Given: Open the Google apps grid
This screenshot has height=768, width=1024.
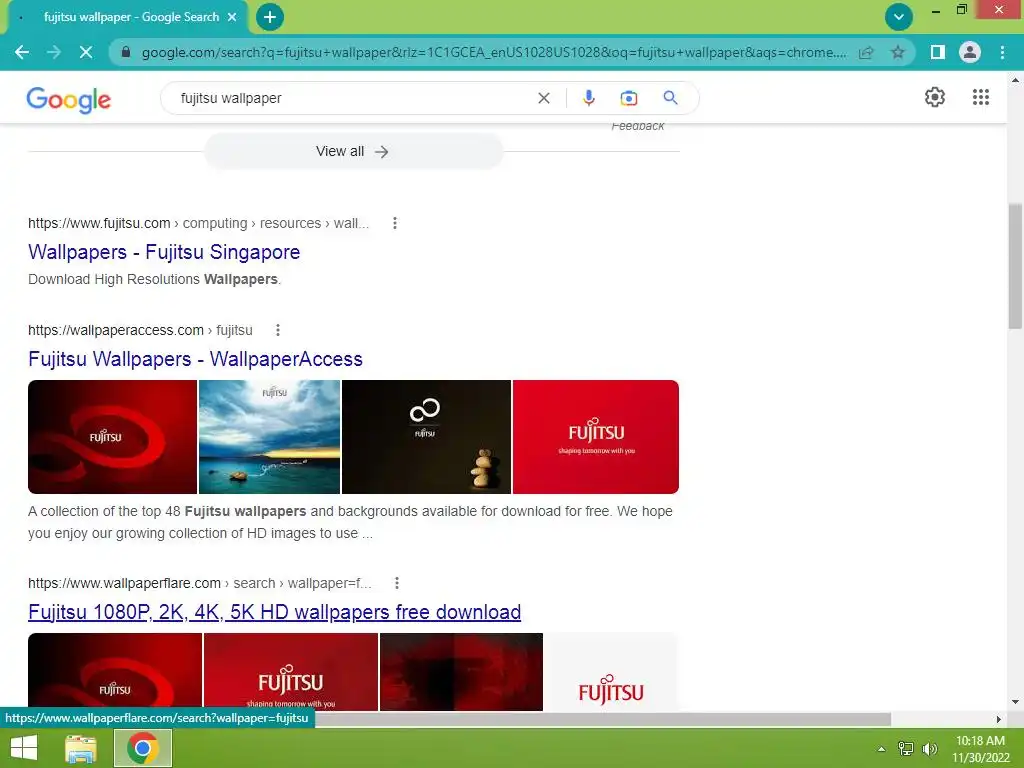Looking at the screenshot, I should (980, 97).
